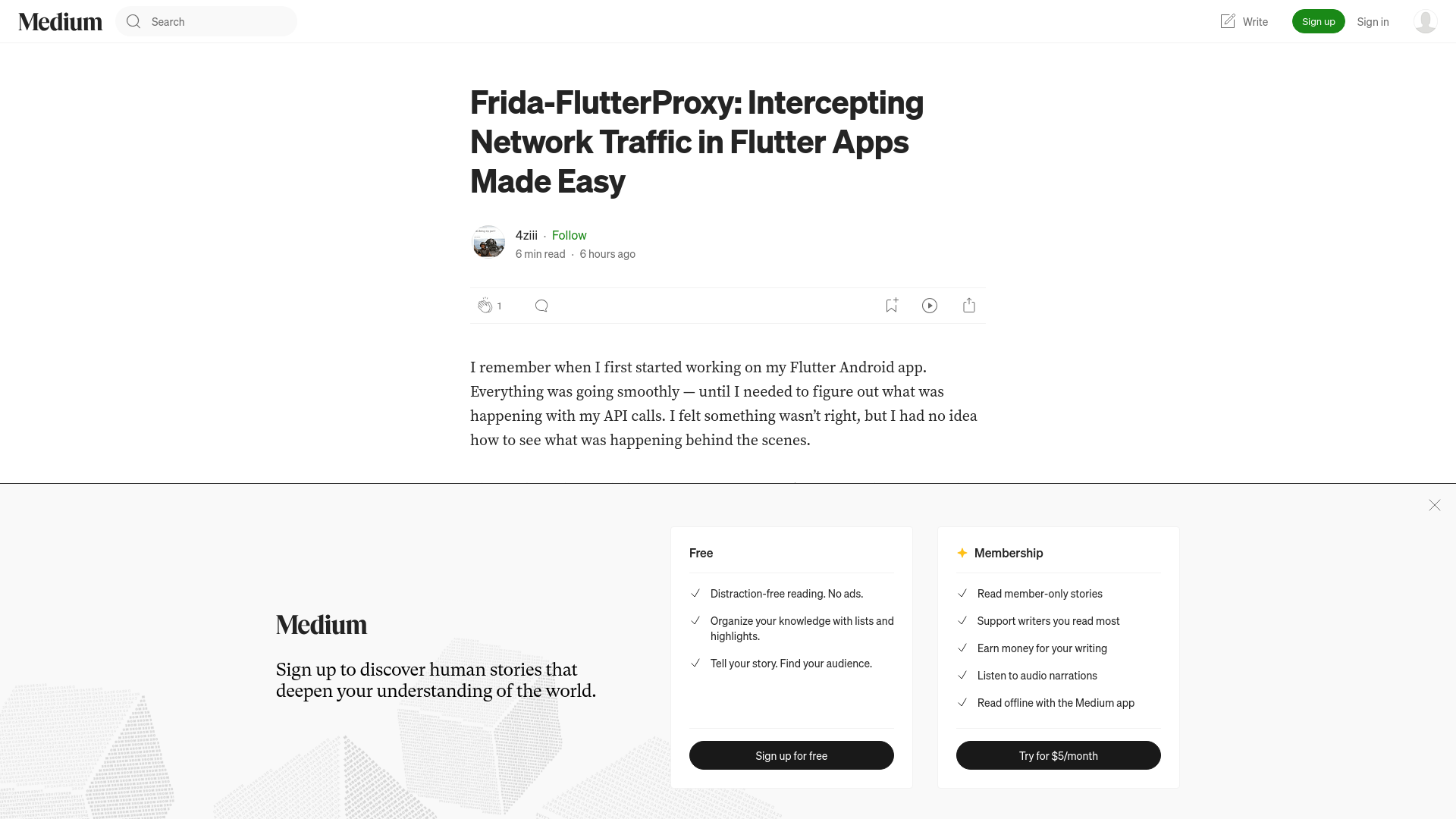Click the write/pencil icon in navbar
Image resolution: width=1456 pixels, height=819 pixels.
(1227, 21)
